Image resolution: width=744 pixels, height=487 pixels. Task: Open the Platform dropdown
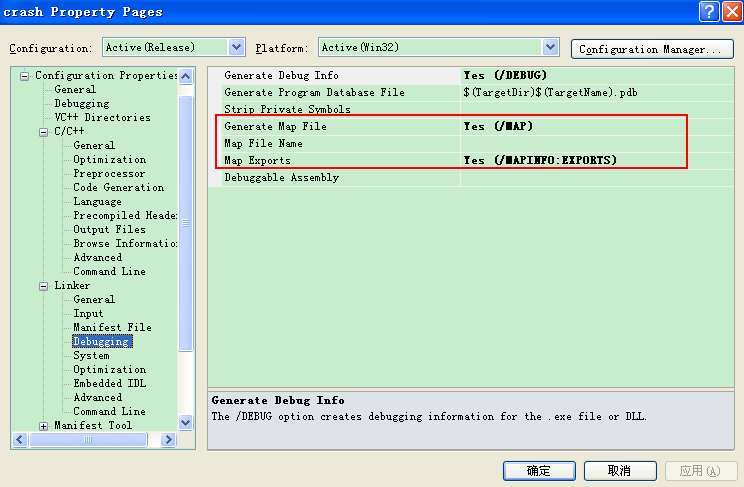(x=550, y=47)
